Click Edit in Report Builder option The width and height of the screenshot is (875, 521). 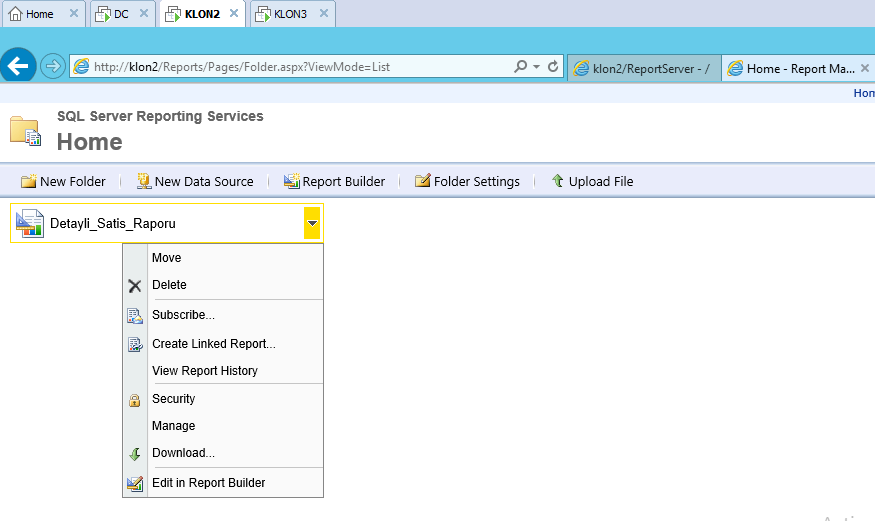208,483
